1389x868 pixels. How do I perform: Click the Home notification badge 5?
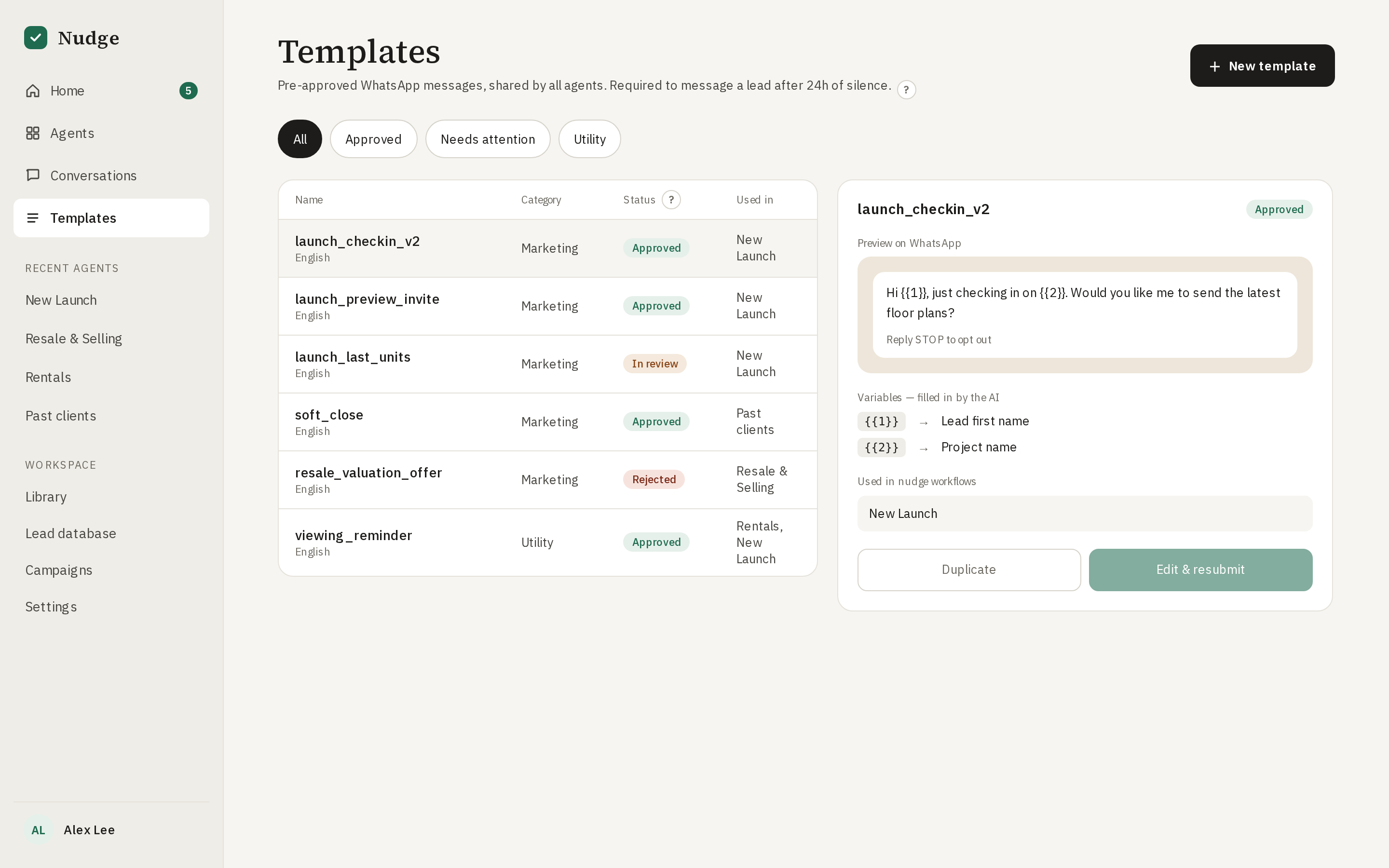coord(188,91)
